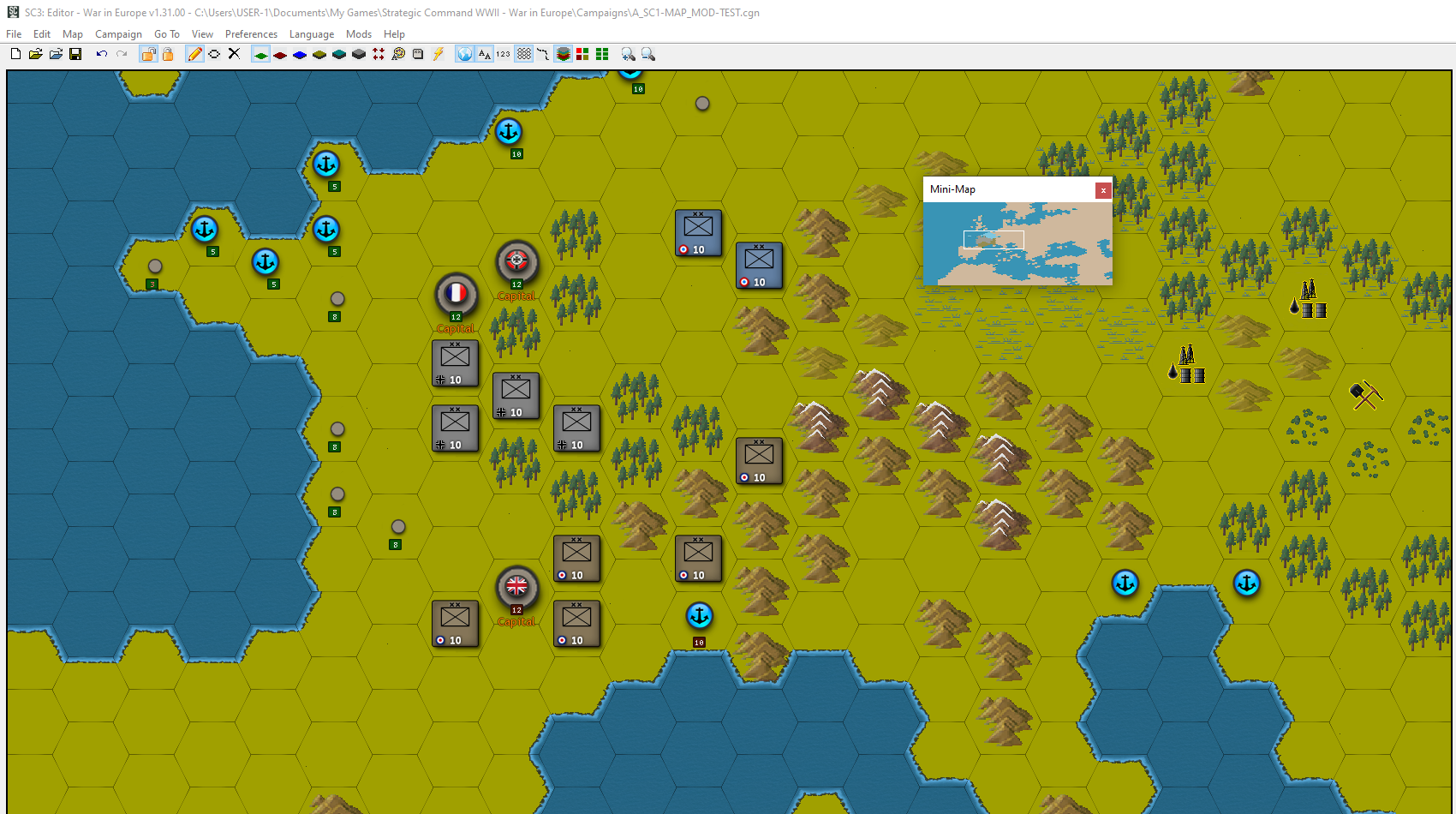Image resolution: width=1456 pixels, height=814 pixels.
Task: Select the French flag capital marker
Action: click(456, 294)
